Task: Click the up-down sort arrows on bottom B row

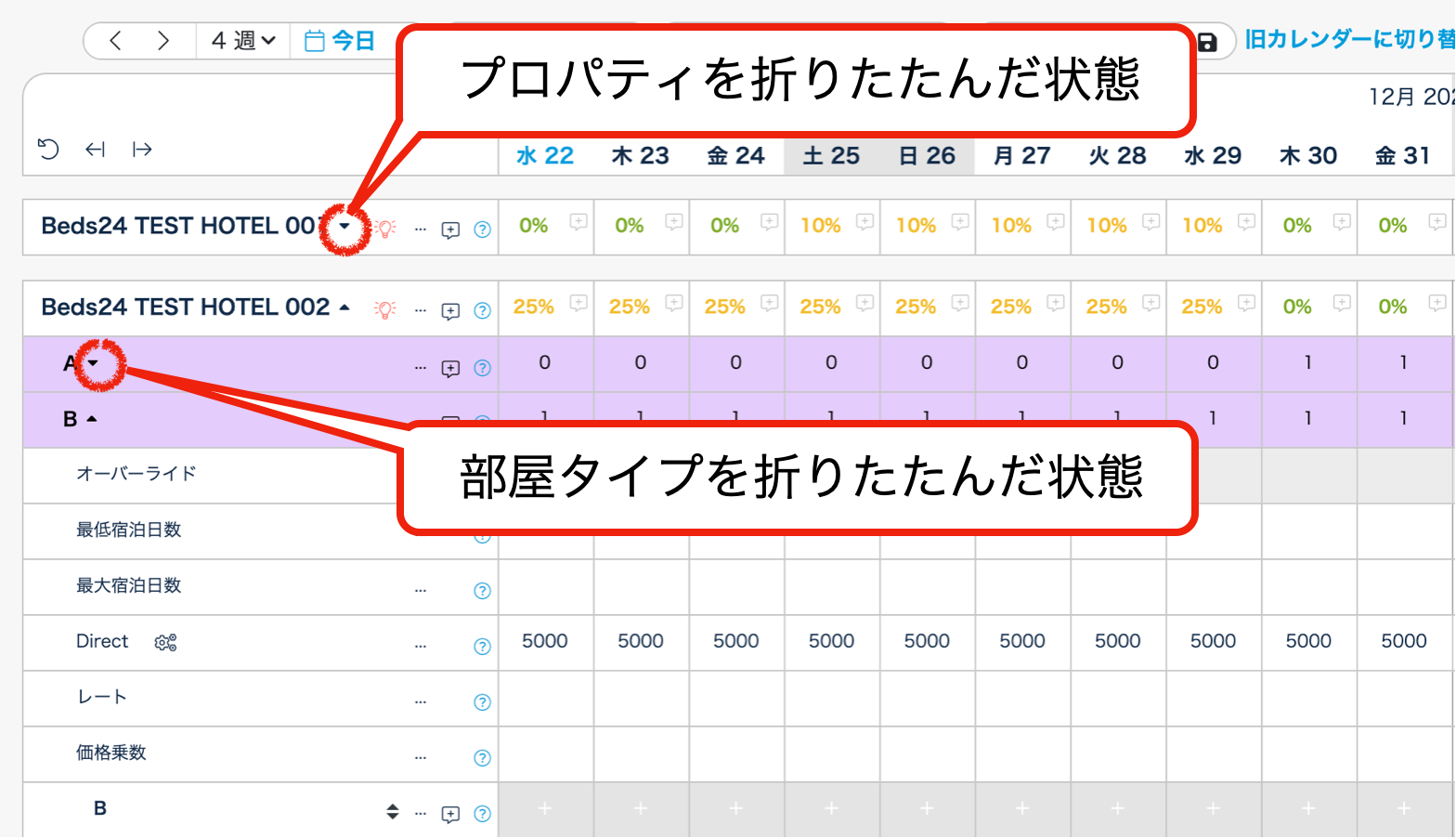Action: pyautogui.click(x=393, y=812)
